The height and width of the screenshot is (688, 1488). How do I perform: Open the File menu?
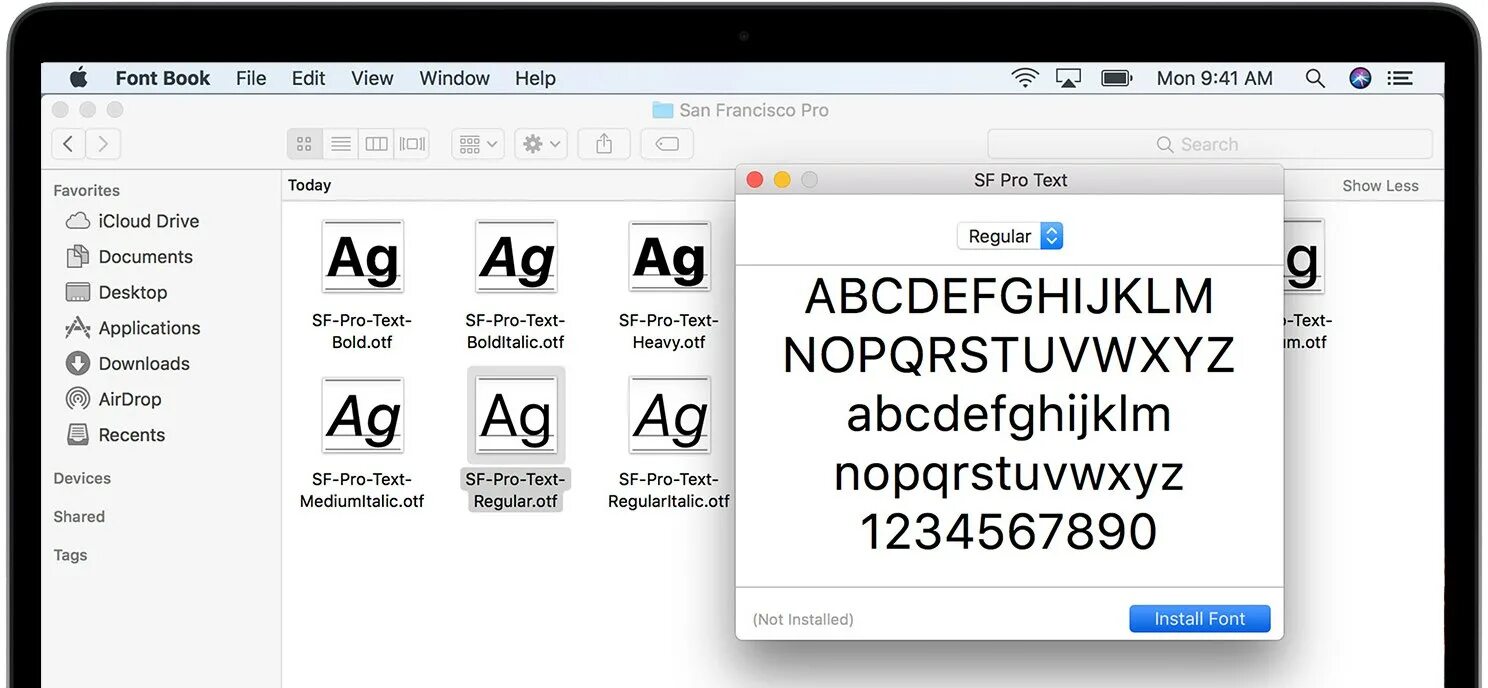point(251,78)
